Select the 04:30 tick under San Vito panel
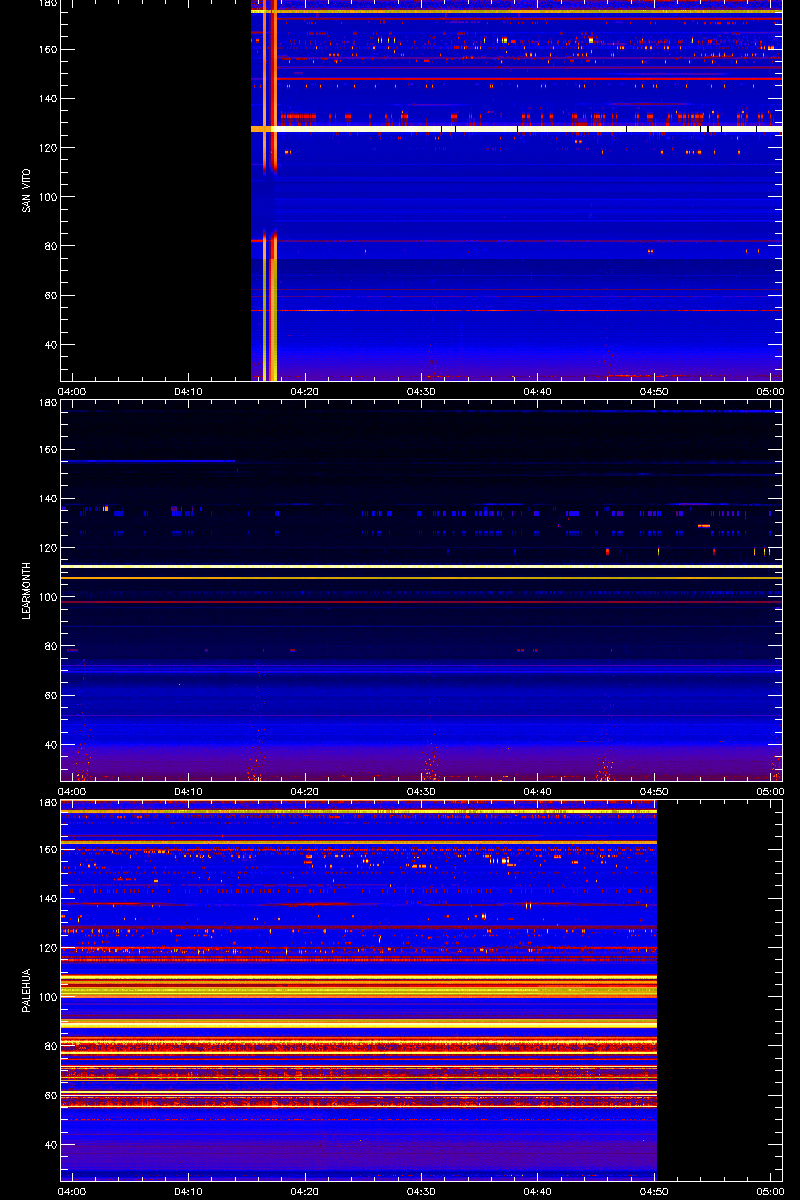800x1200 pixels. pyautogui.click(x=421, y=391)
